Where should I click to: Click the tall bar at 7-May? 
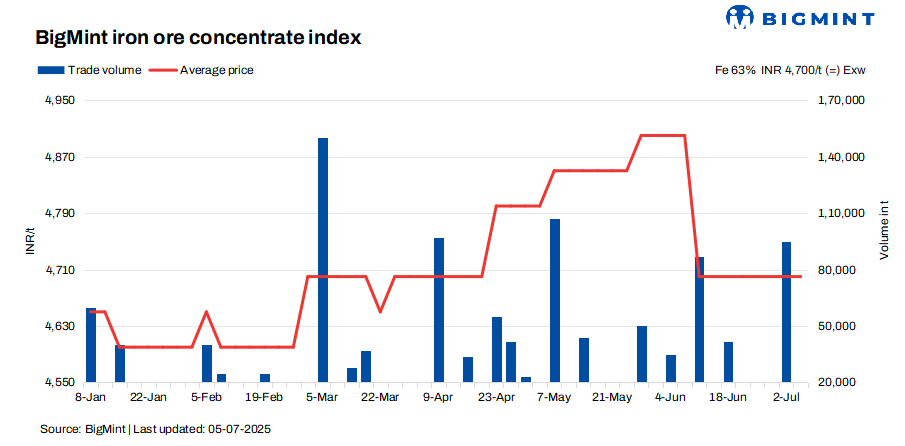tap(555, 300)
